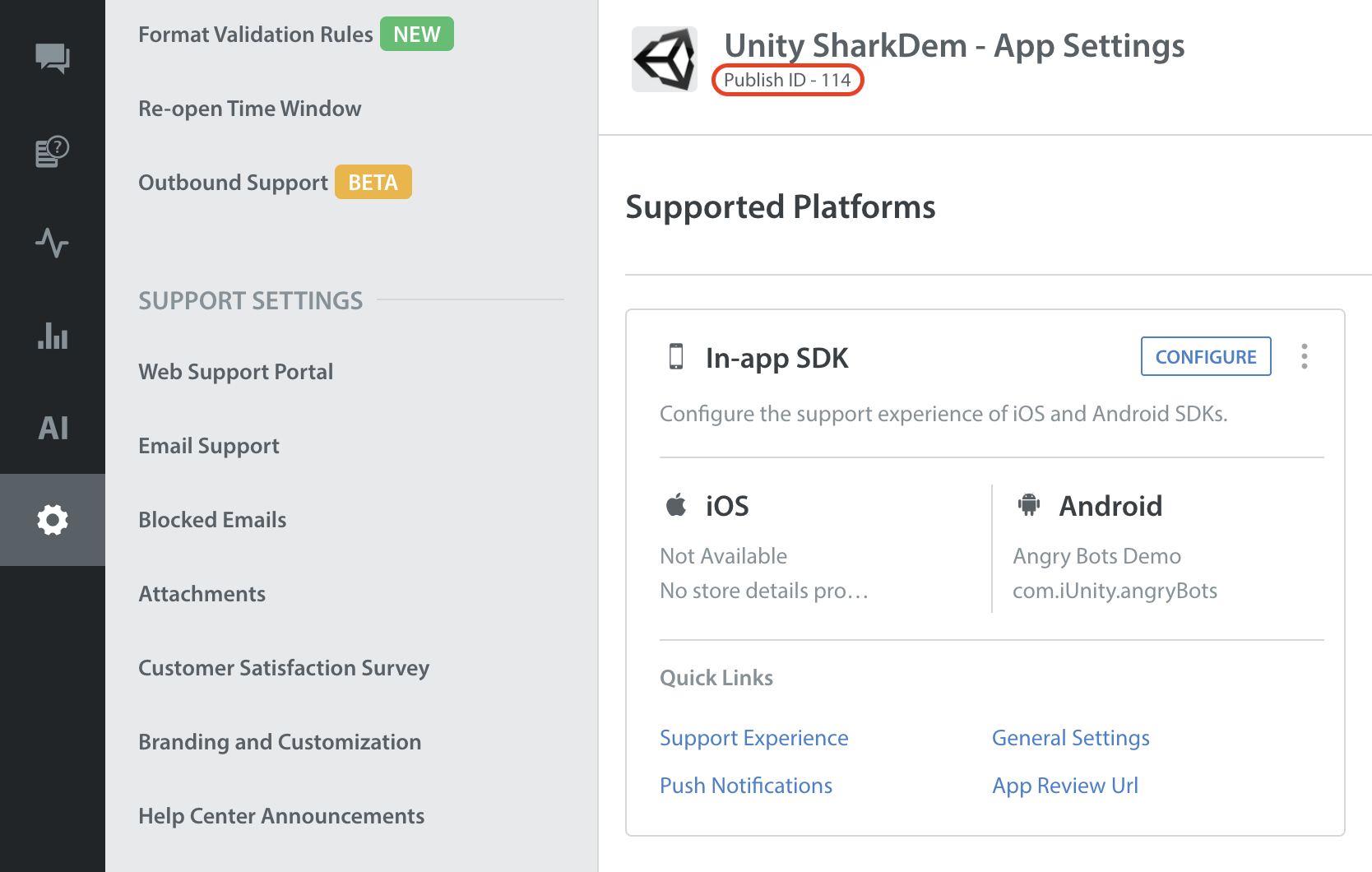Select Blocked Emails in sidebar
The image size is (1372, 872).
pos(212,520)
